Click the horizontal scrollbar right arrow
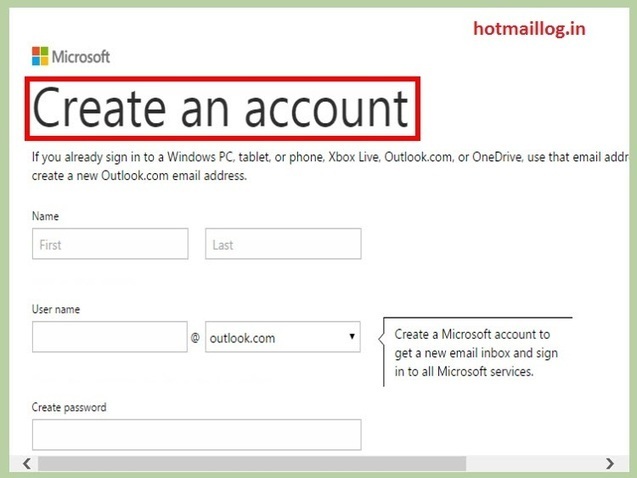This screenshot has height=478, width=637. [x=609, y=464]
